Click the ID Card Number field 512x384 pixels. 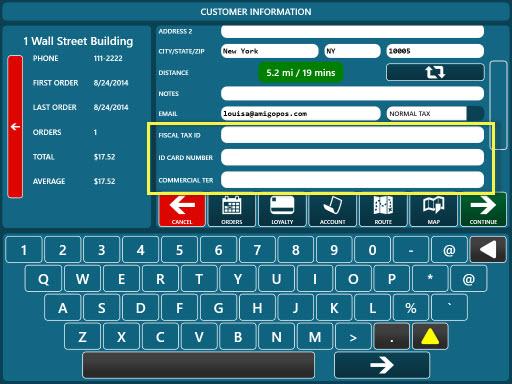[x=352, y=157]
